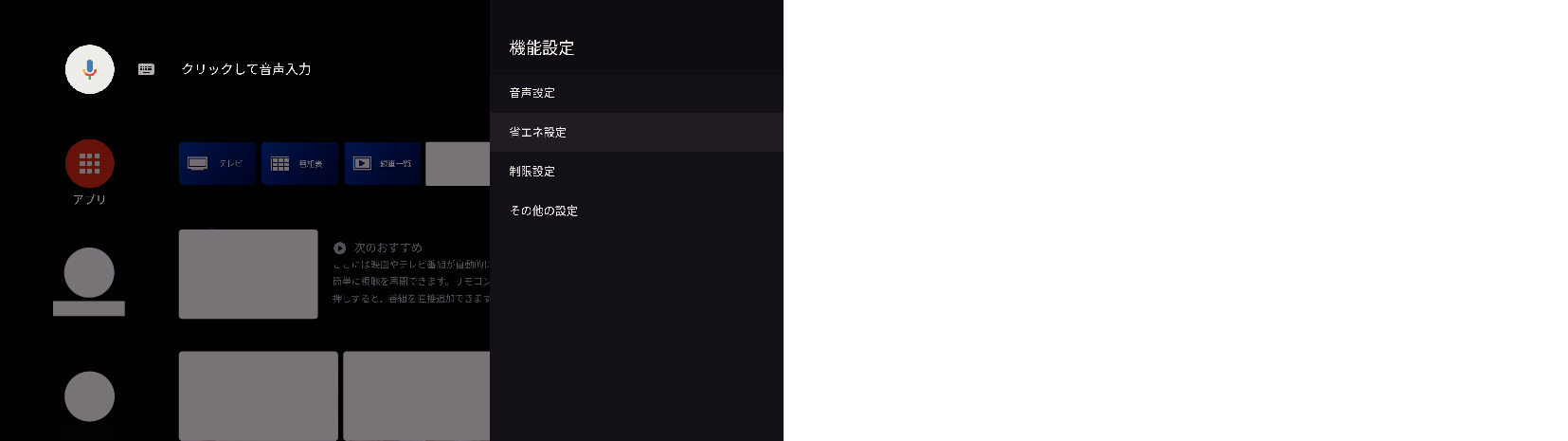Open the 次のおすすめ placeholder thumbnail
Viewport: 1568px width, 441px height.
pyautogui.click(x=248, y=274)
